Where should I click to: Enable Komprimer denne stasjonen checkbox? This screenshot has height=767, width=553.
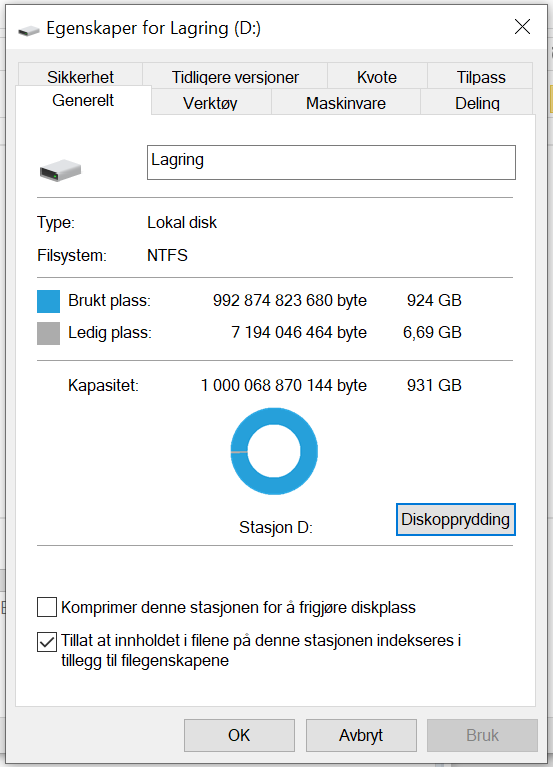click(47, 607)
